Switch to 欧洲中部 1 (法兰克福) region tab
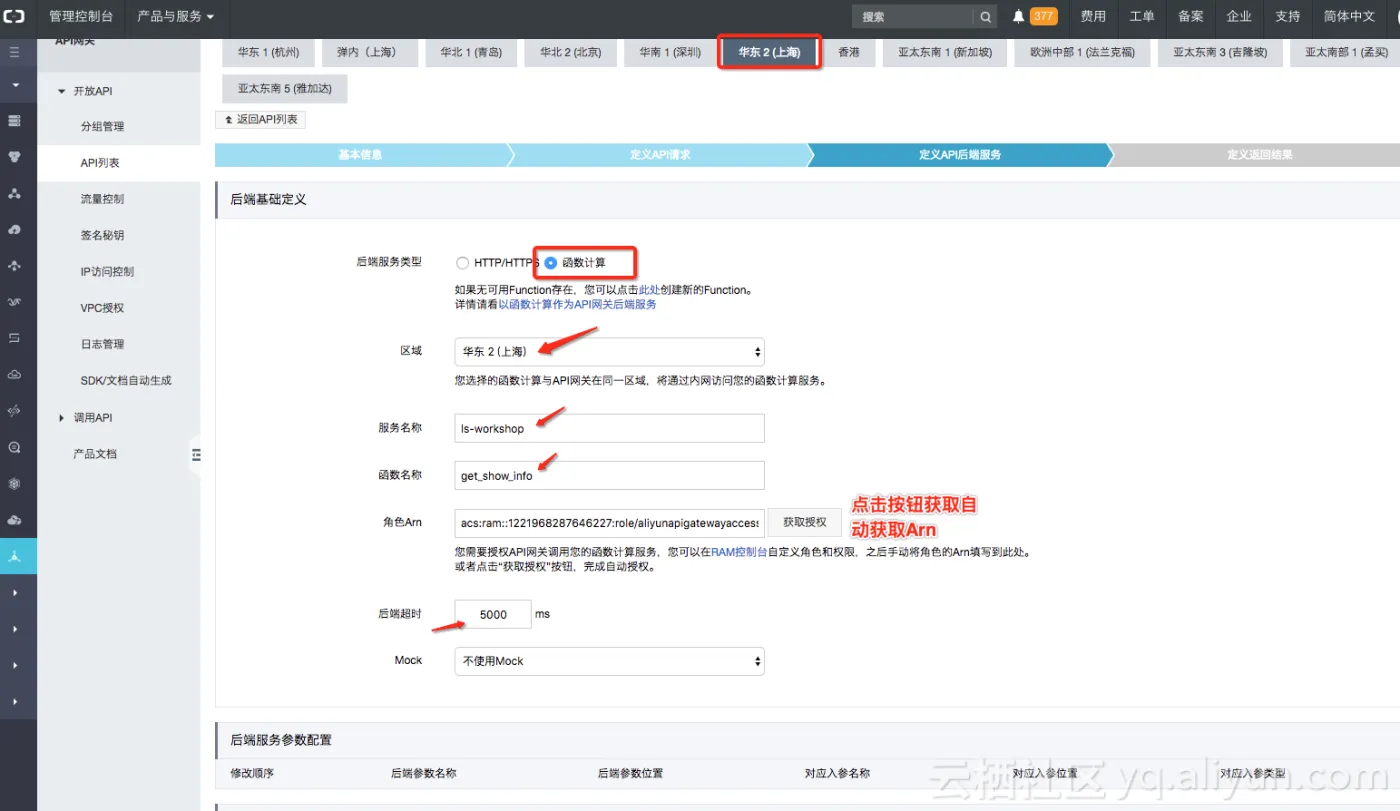Image resolution: width=1400 pixels, height=811 pixels. tap(1082, 52)
